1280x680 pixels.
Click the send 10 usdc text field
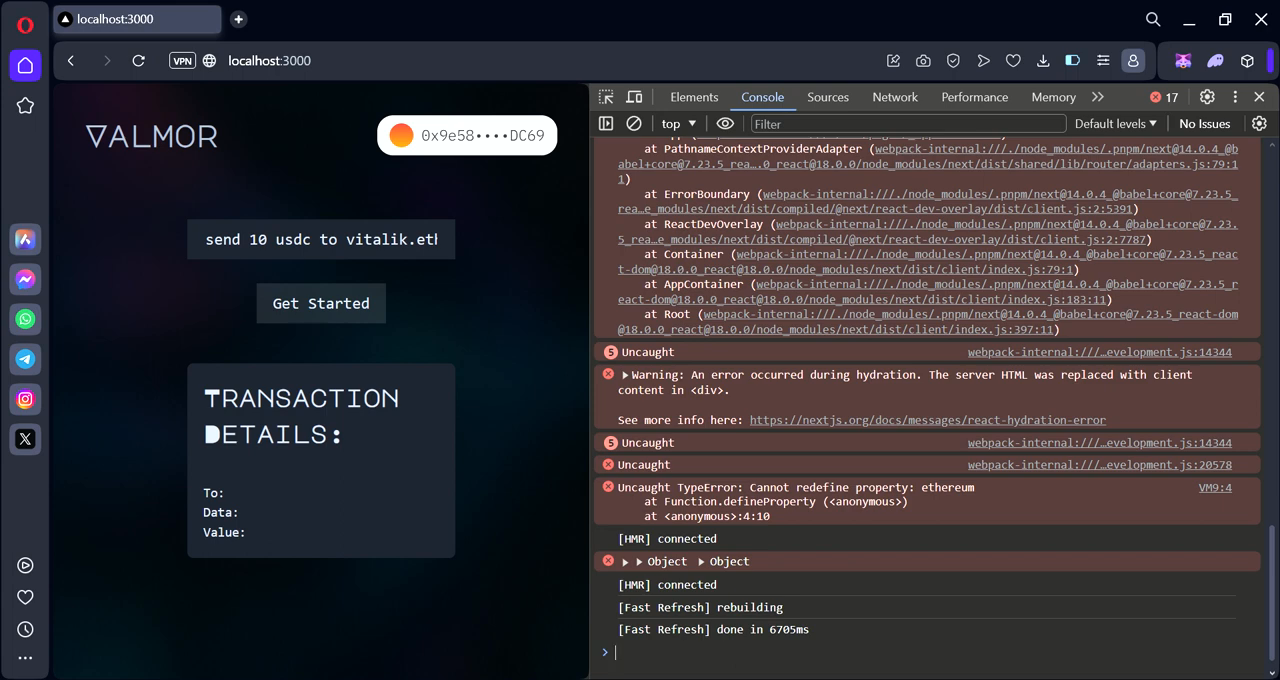(x=321, y=240)
